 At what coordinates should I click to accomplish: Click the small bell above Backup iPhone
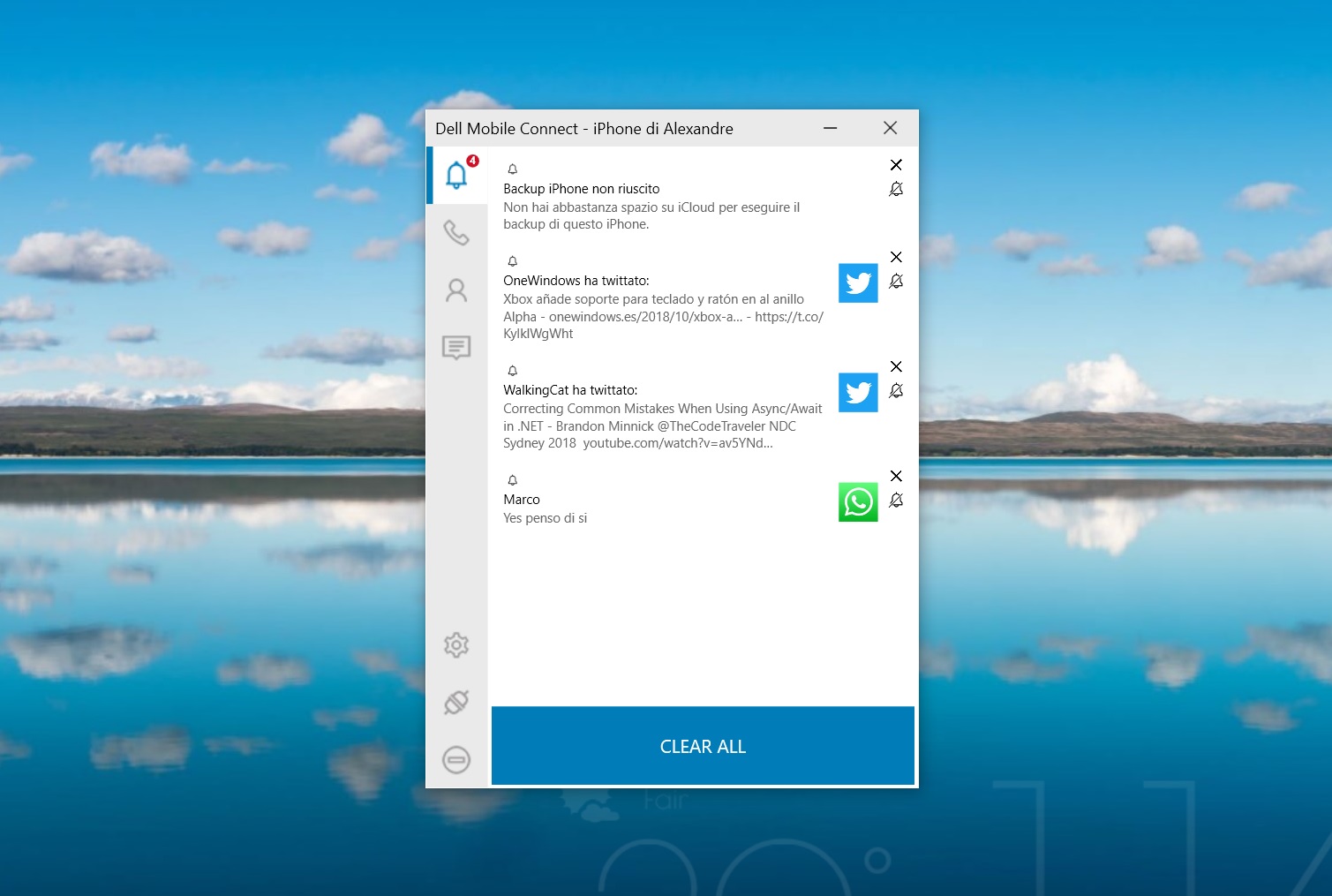coord(512,169)
